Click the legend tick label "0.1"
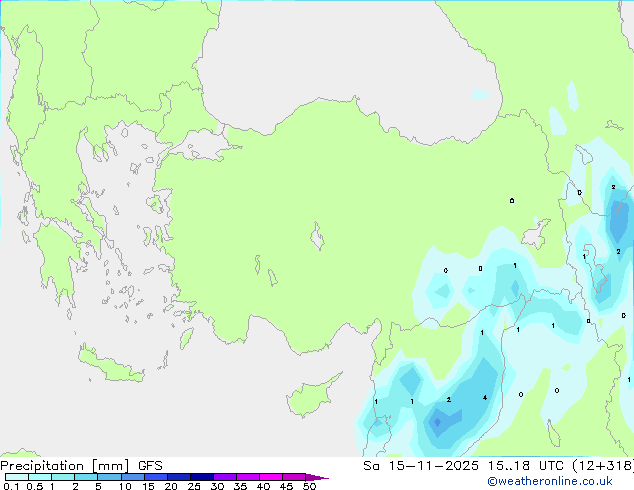 tap(11, 486)
